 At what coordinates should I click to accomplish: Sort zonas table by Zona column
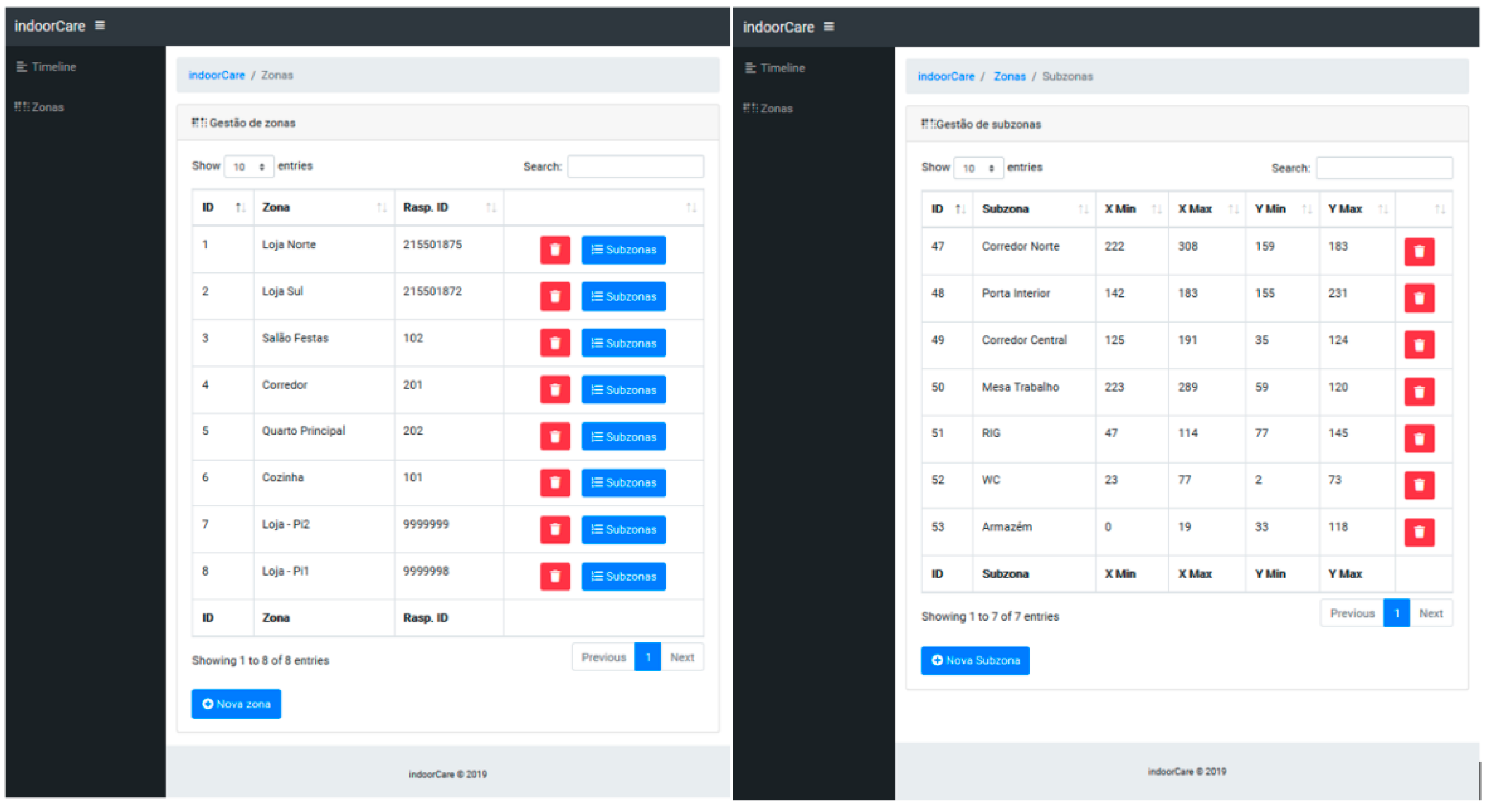[x=324, y=207]
